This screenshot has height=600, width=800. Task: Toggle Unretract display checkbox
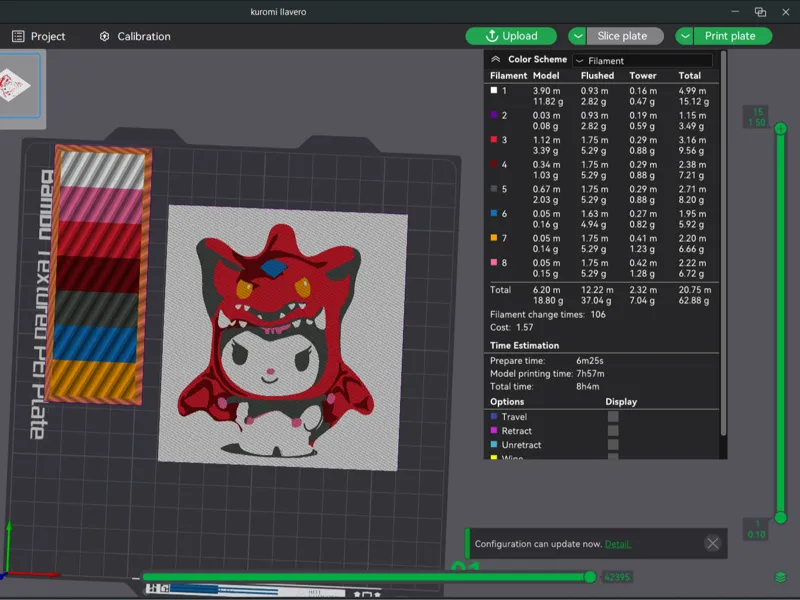(613, 445)
